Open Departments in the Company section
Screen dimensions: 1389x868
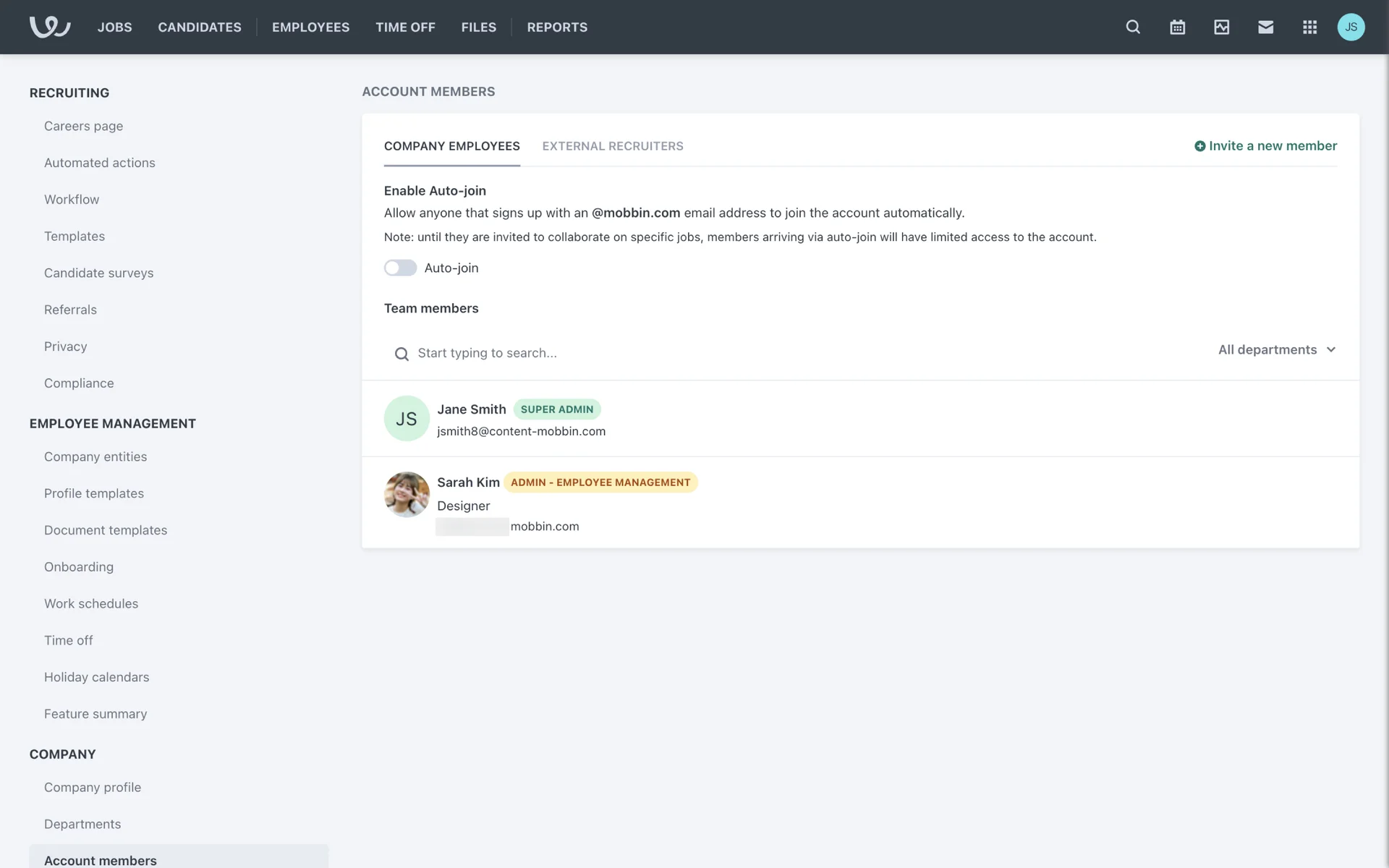tap(82, 824)
